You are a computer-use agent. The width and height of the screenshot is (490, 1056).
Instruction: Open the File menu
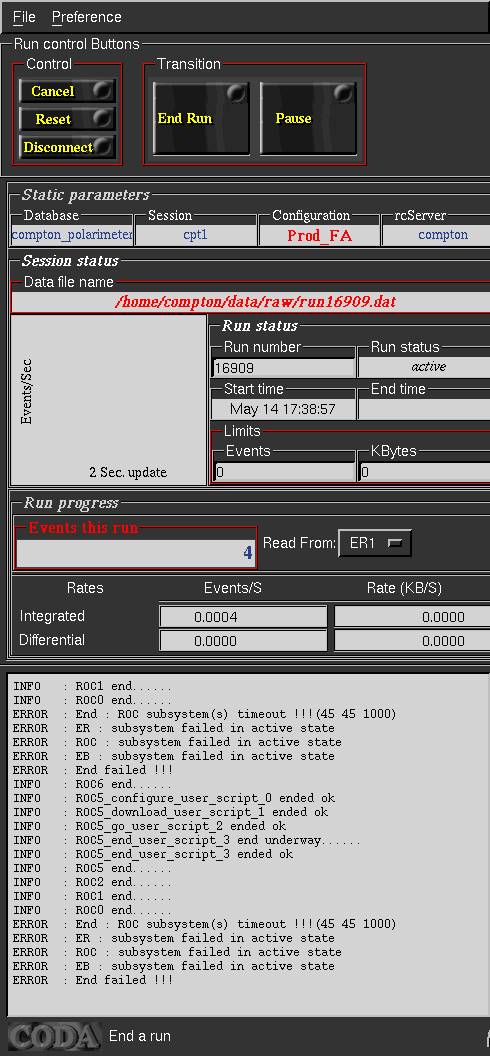(x=24, y=17)
